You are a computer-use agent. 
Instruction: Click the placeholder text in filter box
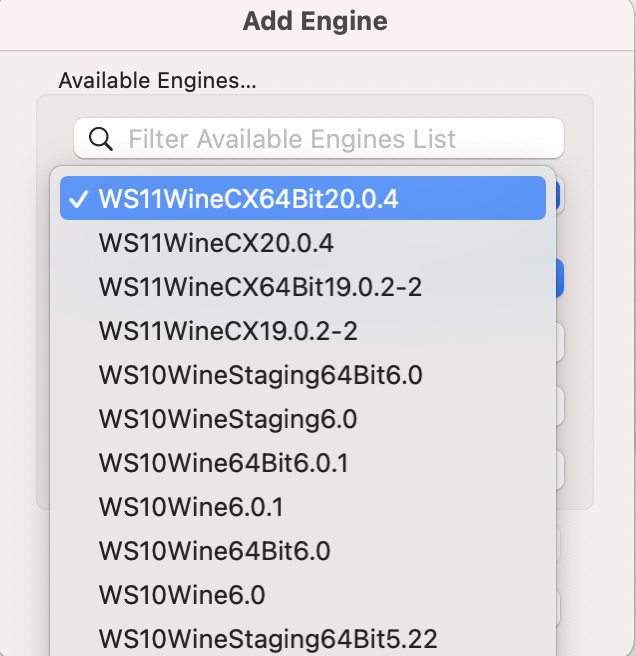pyautogui.click(x=292, y=139)
